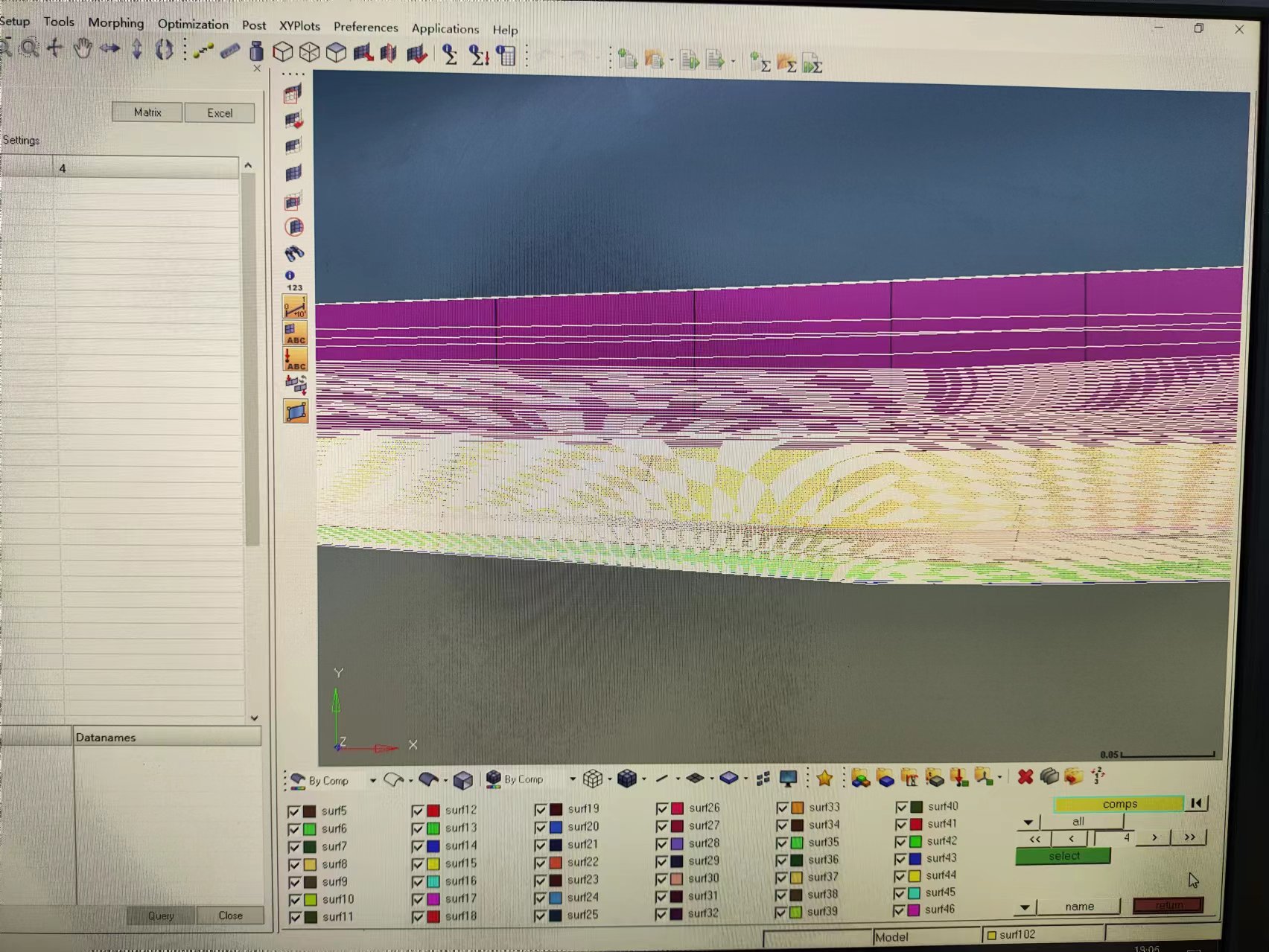1269x952 pixels.
Task: Click the red return button
Action: click(1168, 905)
